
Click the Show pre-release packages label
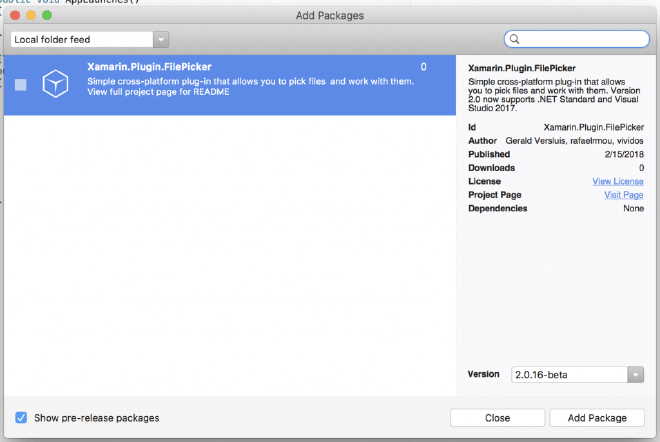click(x=97, y=418)
